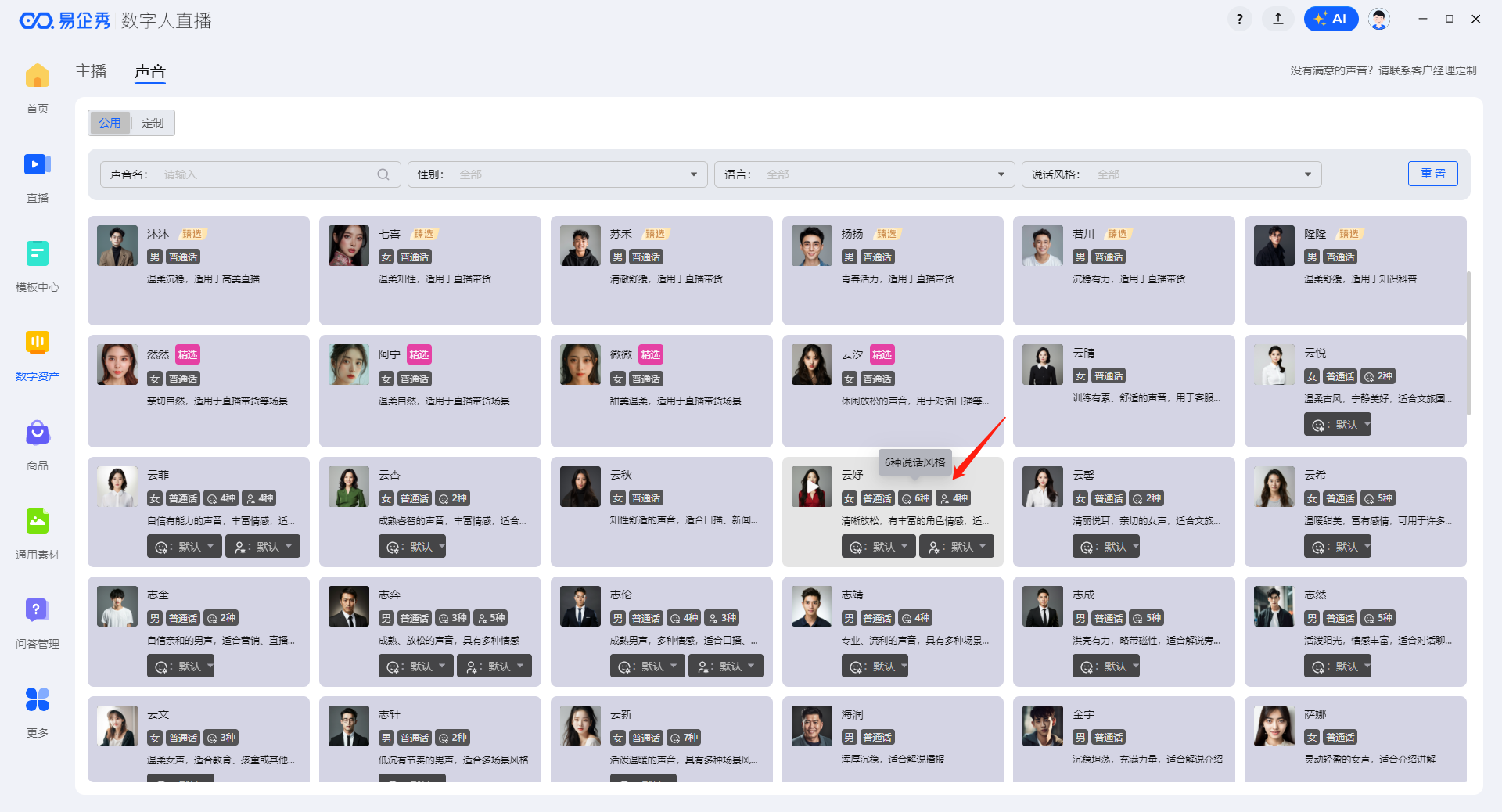The height and width of the screenshot is (812, 1502).
Task: Expand the 语言 language dropdown
Action: pos(864,174)
